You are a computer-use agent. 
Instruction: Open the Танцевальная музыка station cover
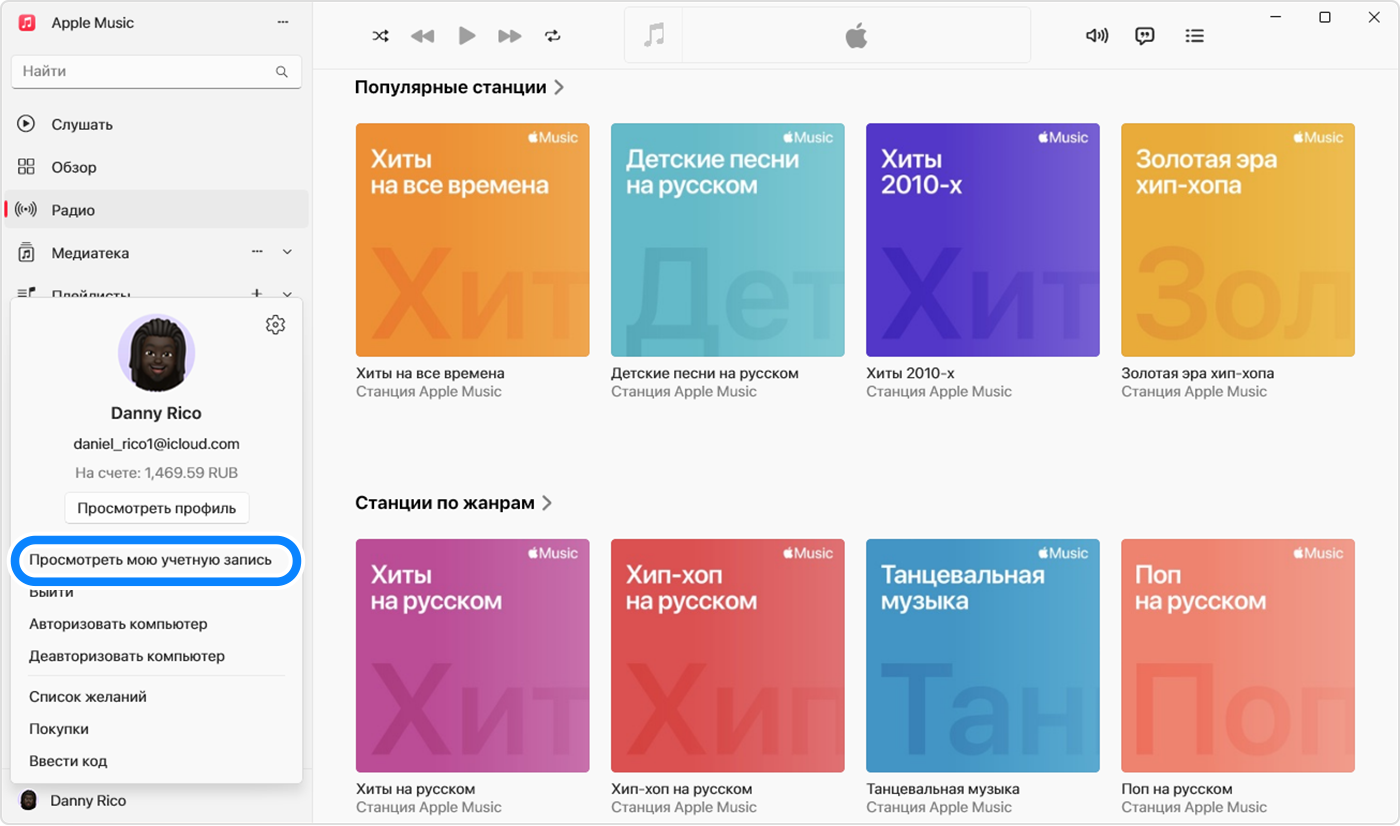[983, 656]
